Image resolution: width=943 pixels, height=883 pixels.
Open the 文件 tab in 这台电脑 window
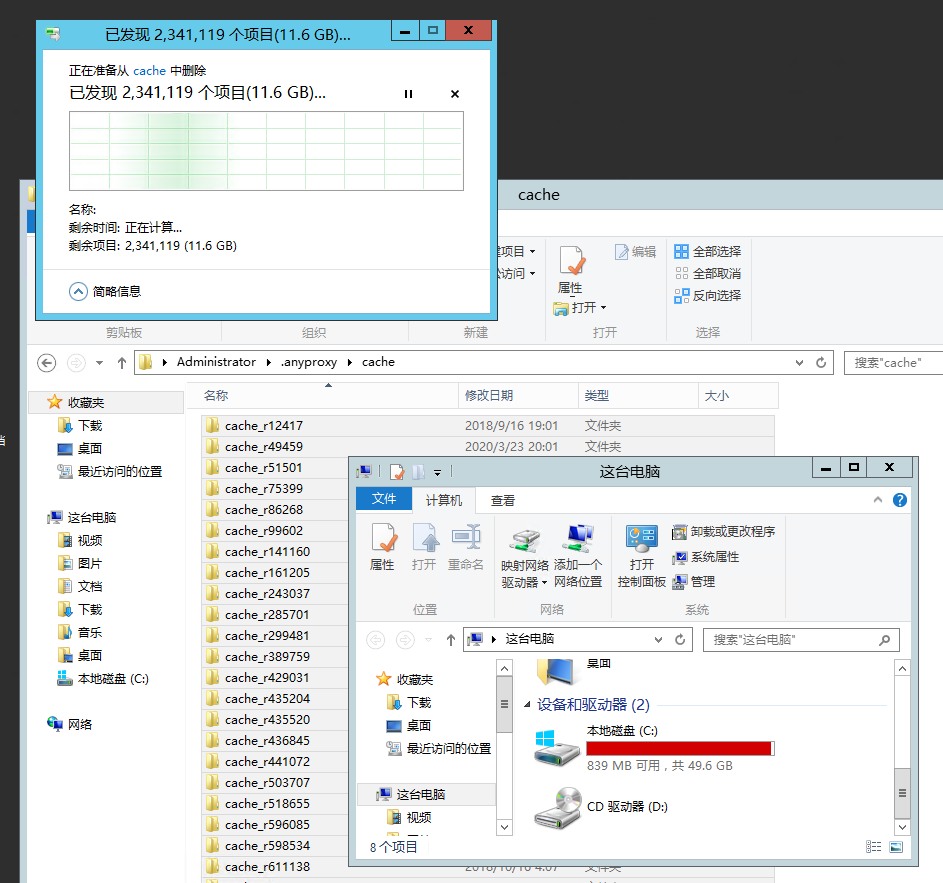pyautogui.click(x=384, y=499)
